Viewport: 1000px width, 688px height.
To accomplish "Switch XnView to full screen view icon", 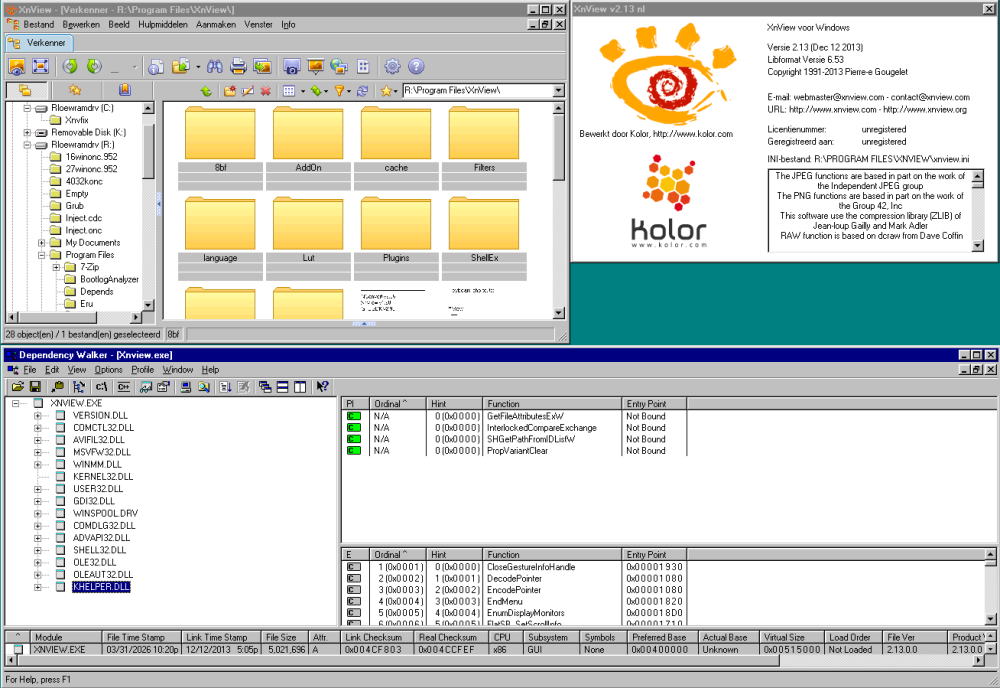I will tap(40, 66).
